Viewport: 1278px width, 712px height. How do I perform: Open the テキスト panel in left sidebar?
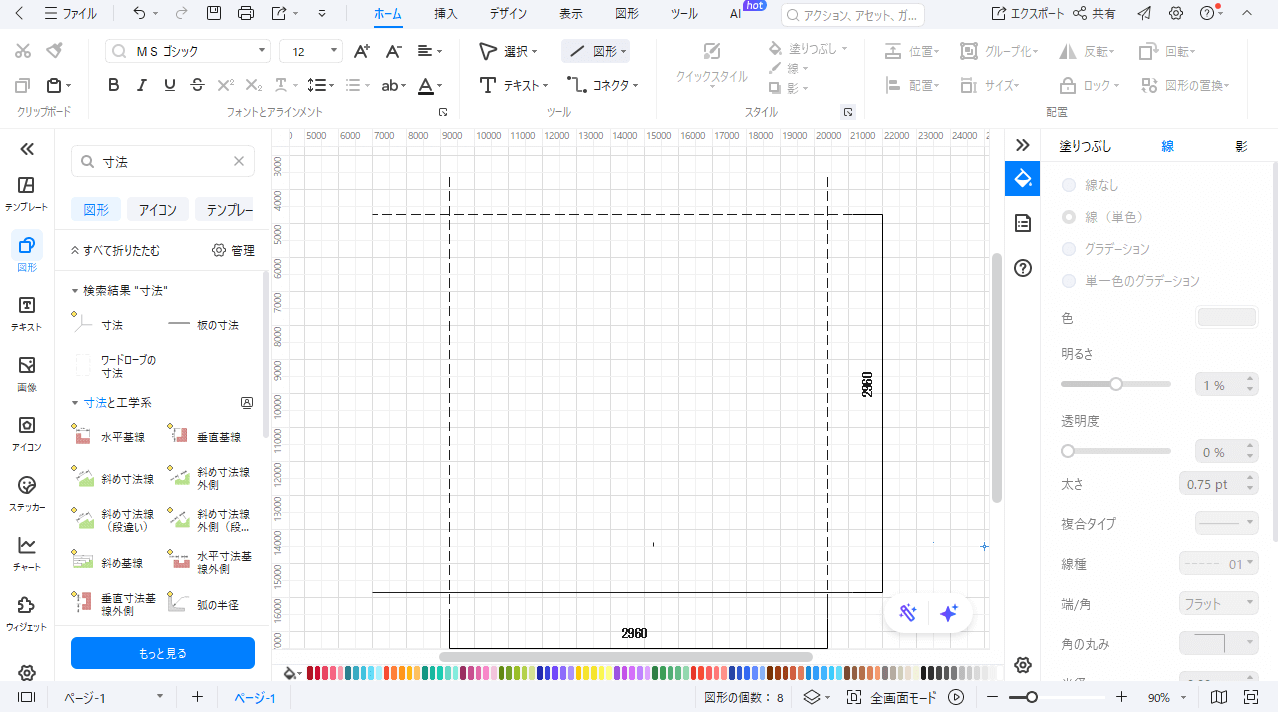tap(27, 313)
